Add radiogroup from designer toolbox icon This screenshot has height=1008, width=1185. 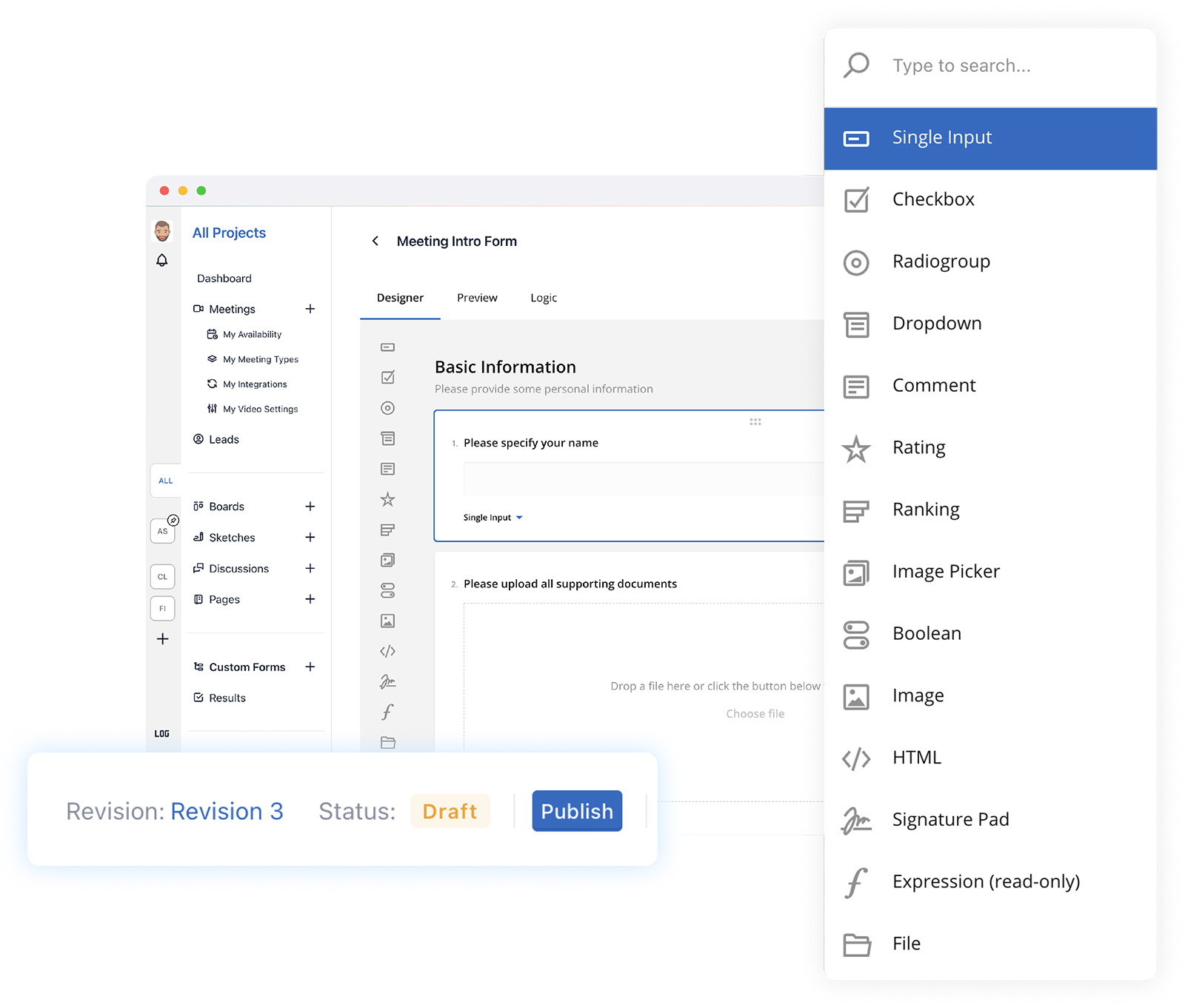387,408
